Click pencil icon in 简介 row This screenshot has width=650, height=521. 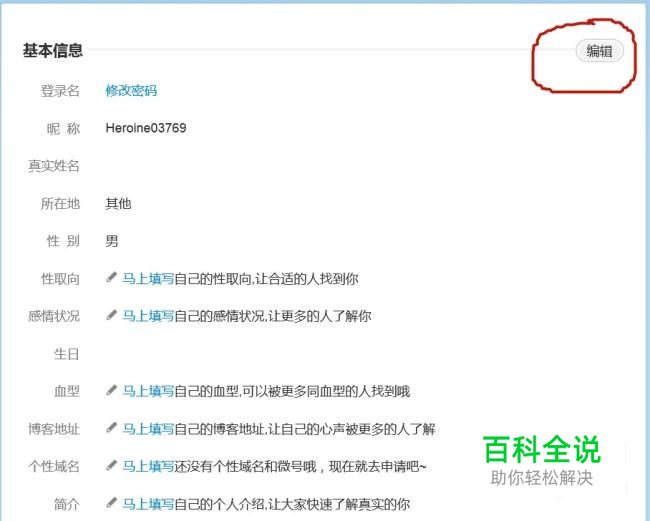(111, 503)
